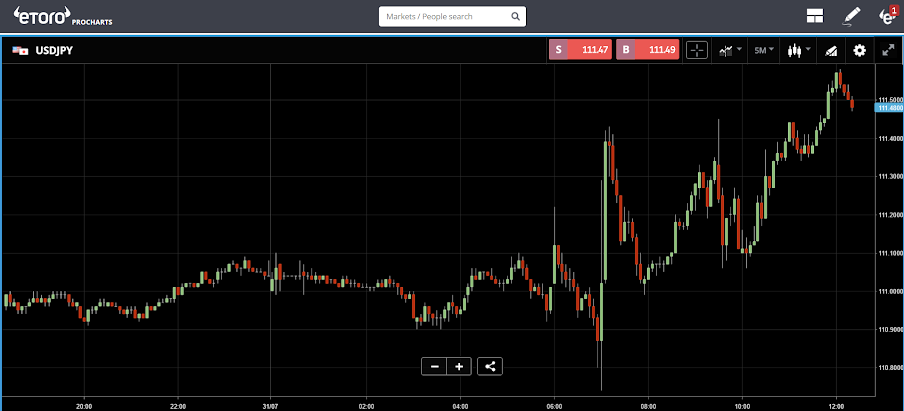This screenshot has height=411, width=904.
Task: Share the chart via share icon
Action: point(490,366)
